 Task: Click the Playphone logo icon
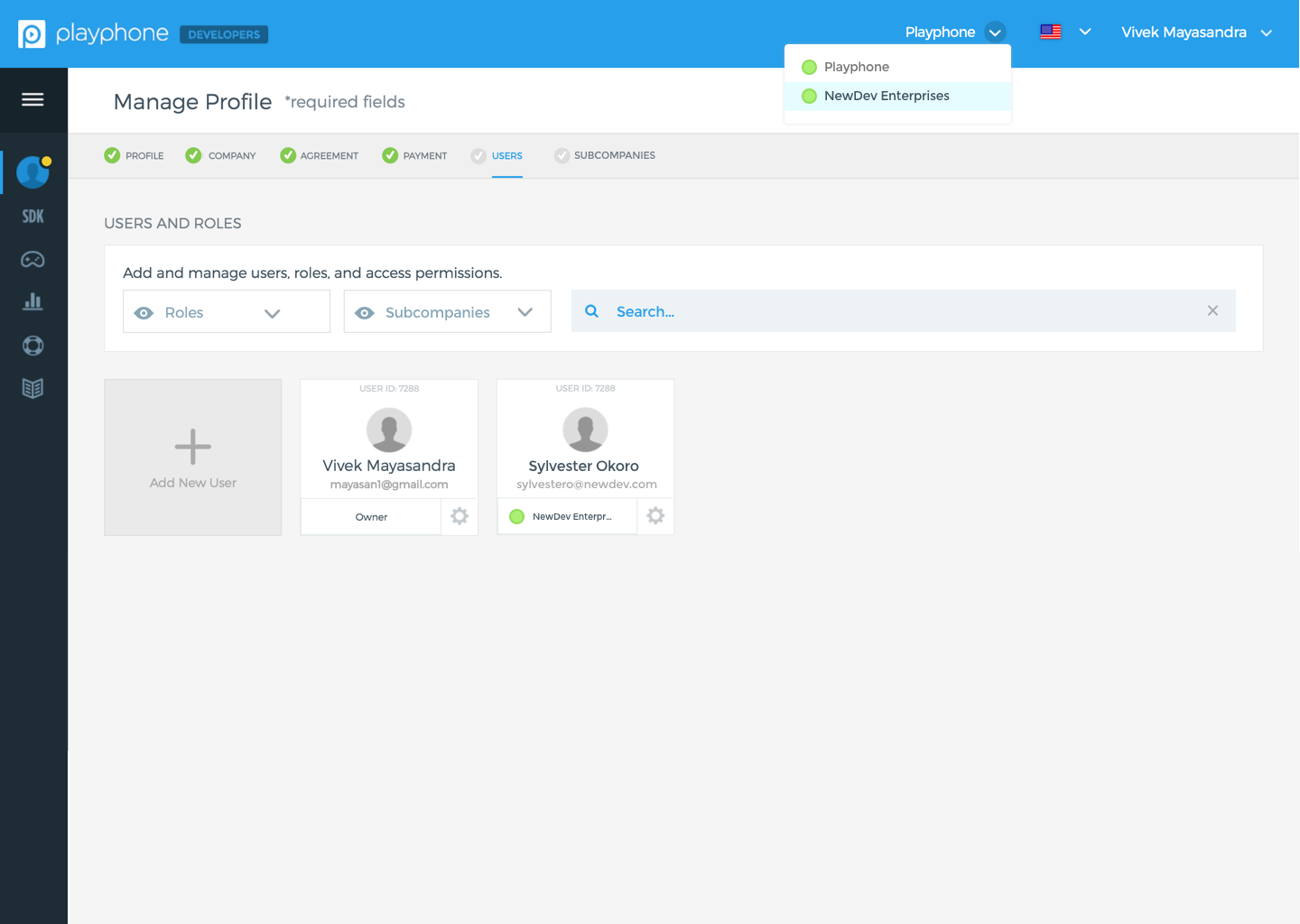tap(32, 34)
